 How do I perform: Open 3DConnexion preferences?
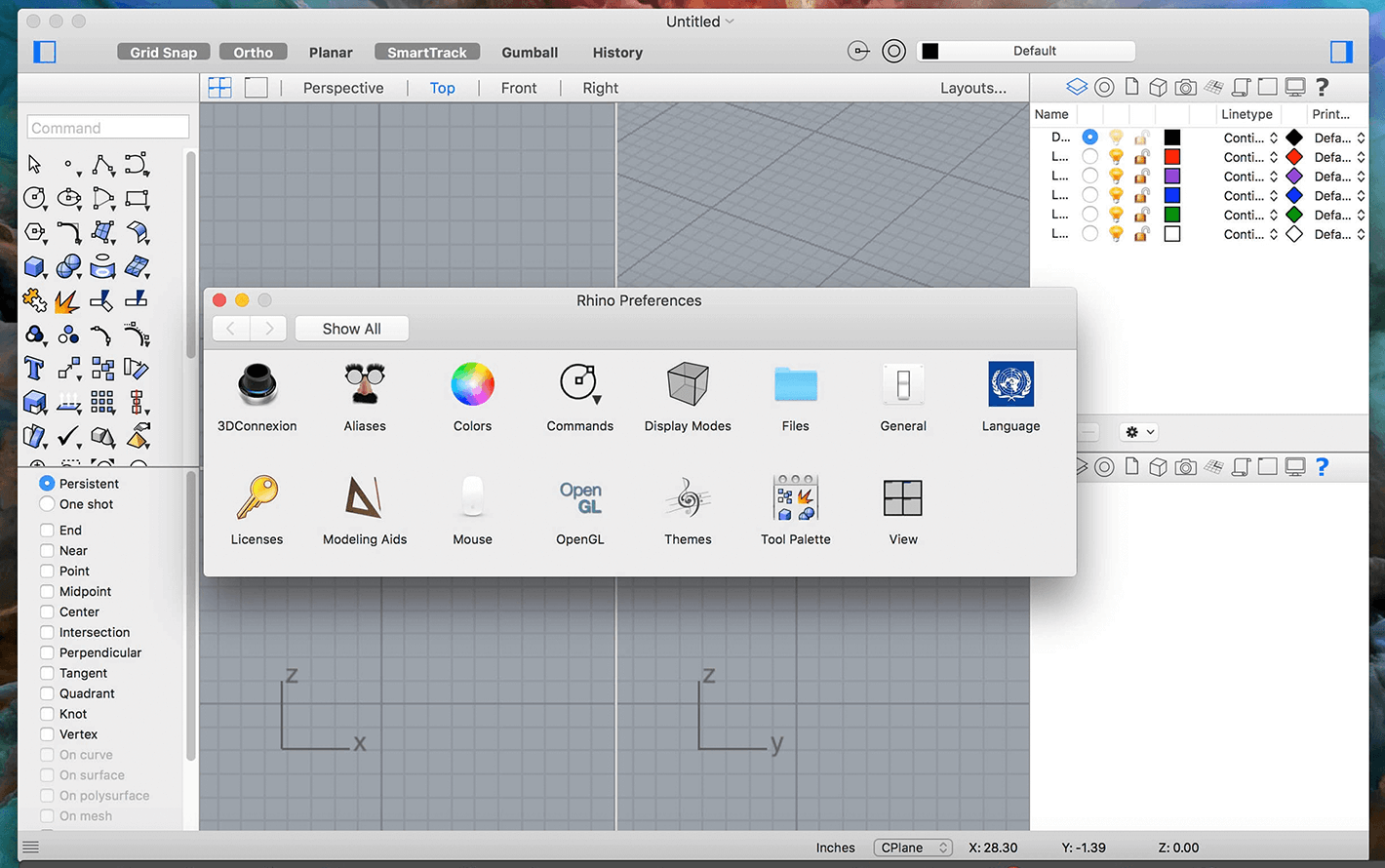pos(257,397)
